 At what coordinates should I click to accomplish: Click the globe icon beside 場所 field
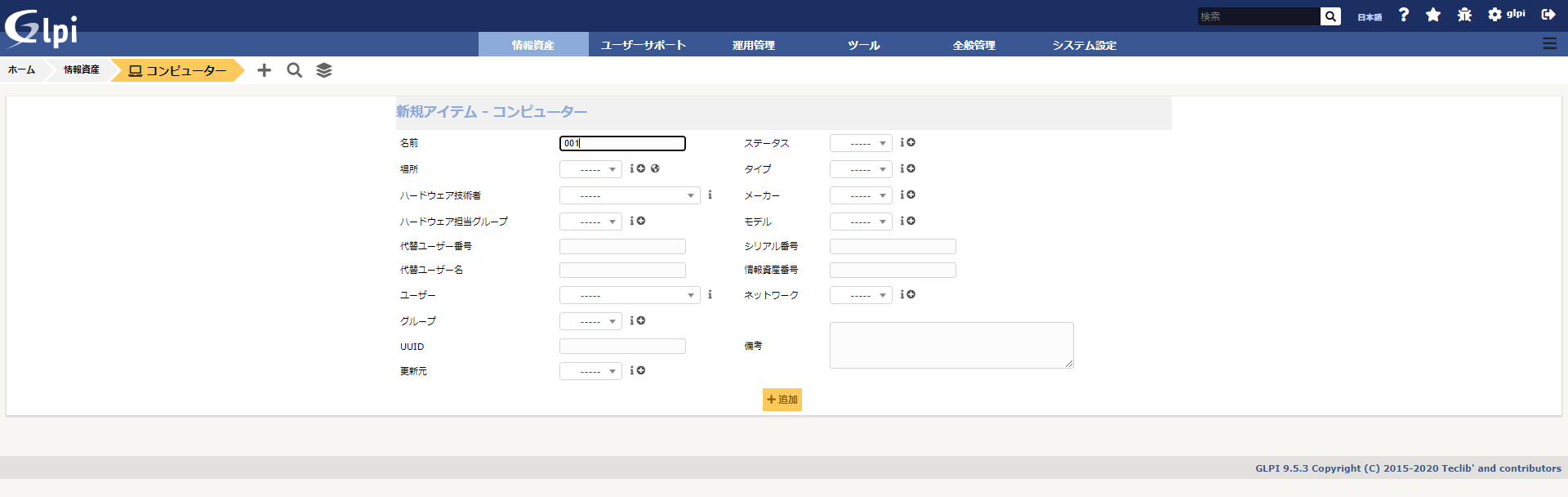click(655, 168)
